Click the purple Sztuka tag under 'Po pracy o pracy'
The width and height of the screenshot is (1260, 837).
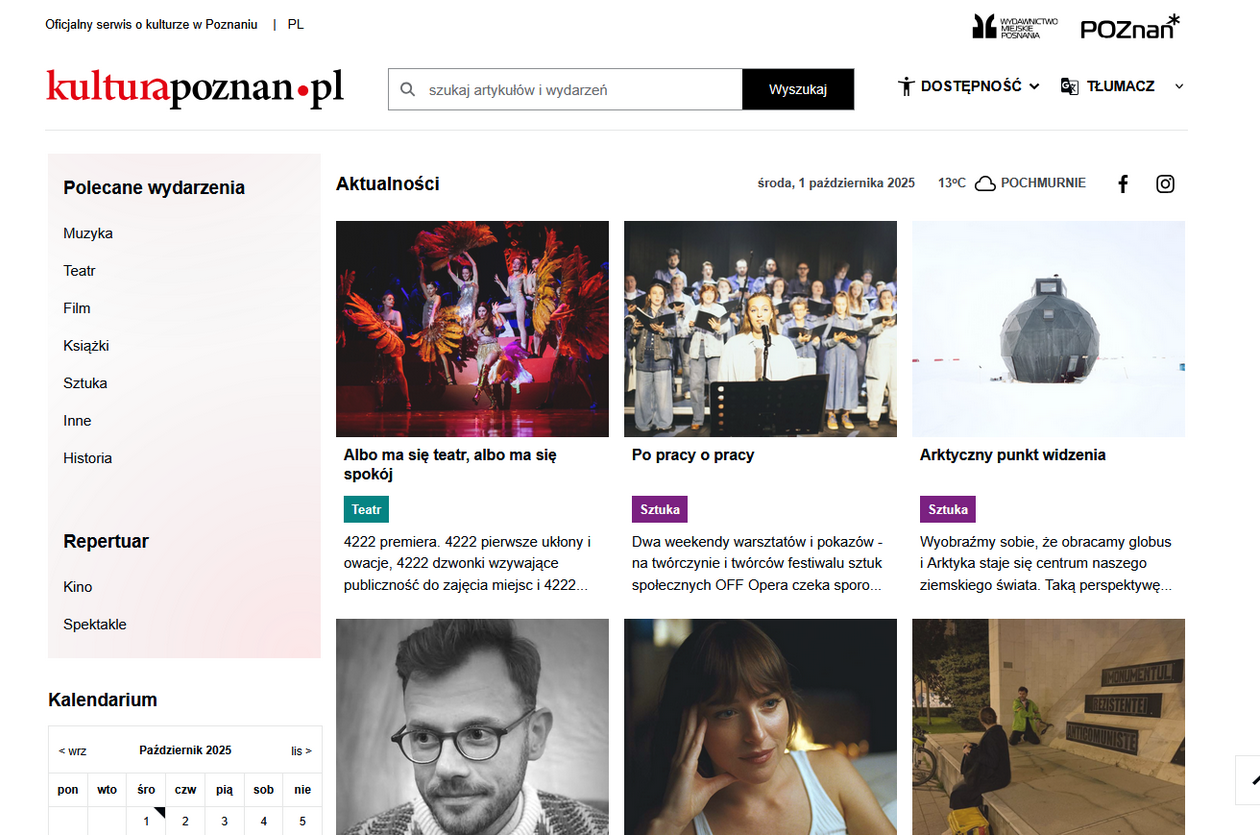tap(660, 509)
